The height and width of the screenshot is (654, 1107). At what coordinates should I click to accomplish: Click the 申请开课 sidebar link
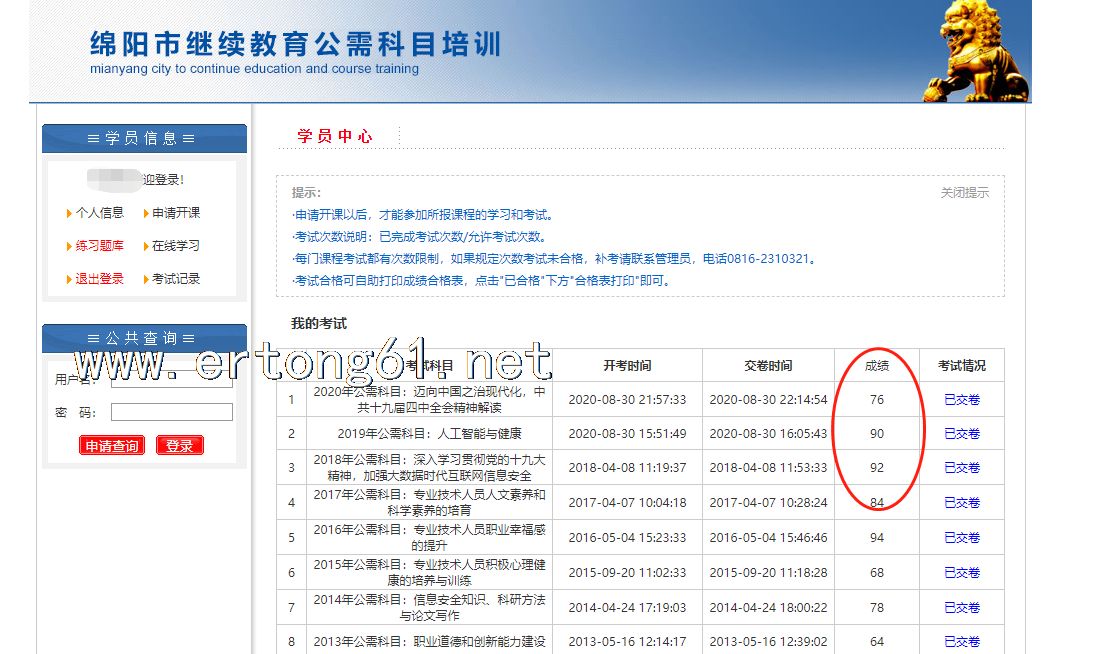point(176,213)
